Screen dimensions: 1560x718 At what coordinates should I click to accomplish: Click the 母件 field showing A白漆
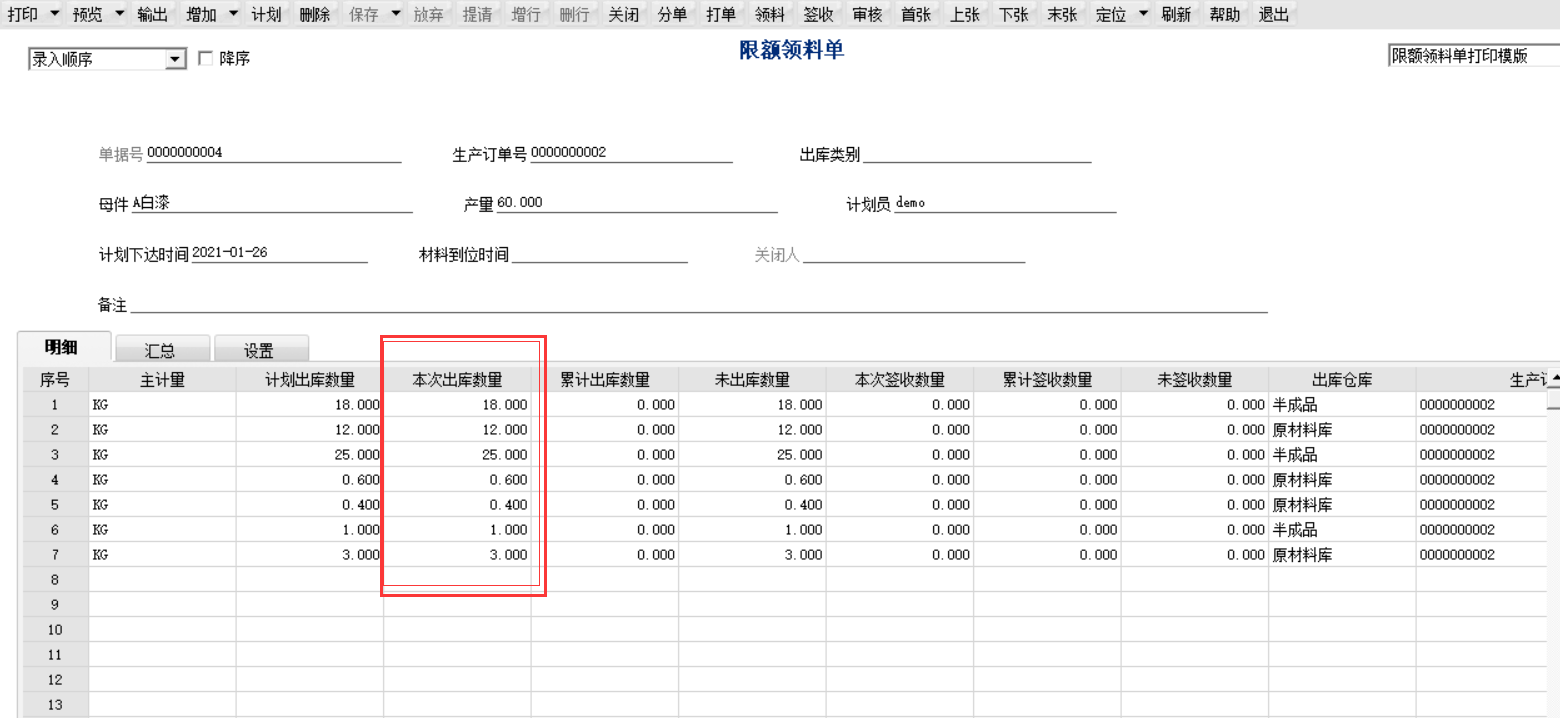pos(273,203)
